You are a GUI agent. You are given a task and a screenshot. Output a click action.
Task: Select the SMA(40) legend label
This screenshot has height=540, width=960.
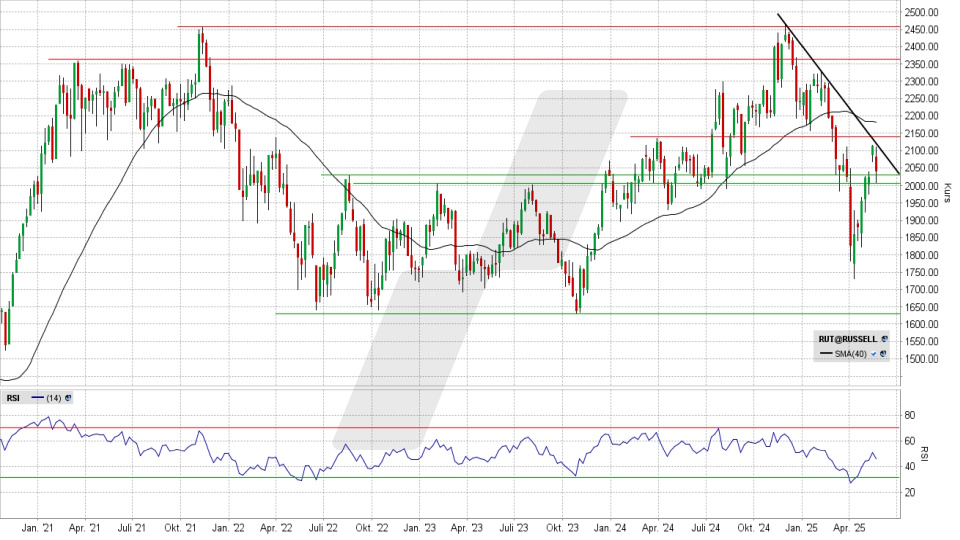click(851, 354)
